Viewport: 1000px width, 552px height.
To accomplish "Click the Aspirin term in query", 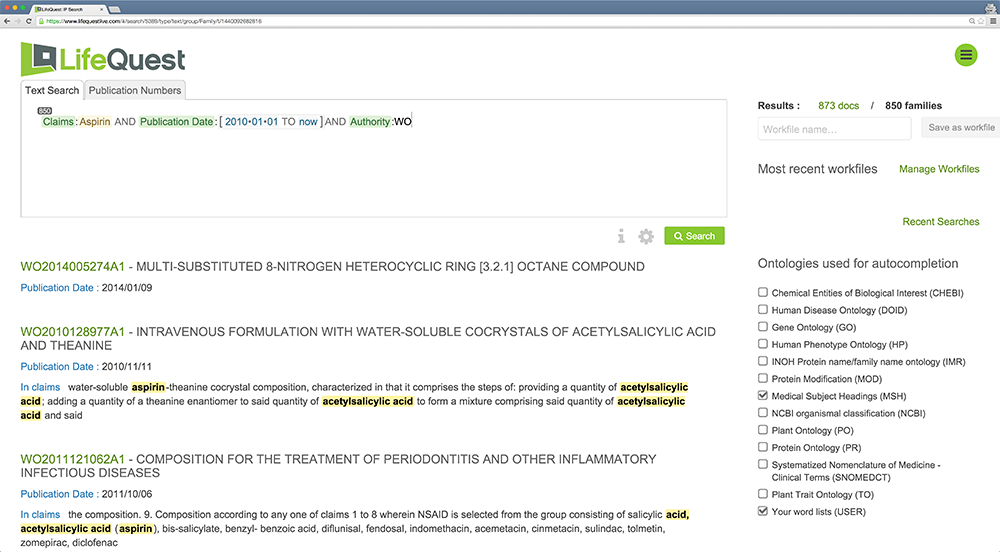I will point(95,122).
